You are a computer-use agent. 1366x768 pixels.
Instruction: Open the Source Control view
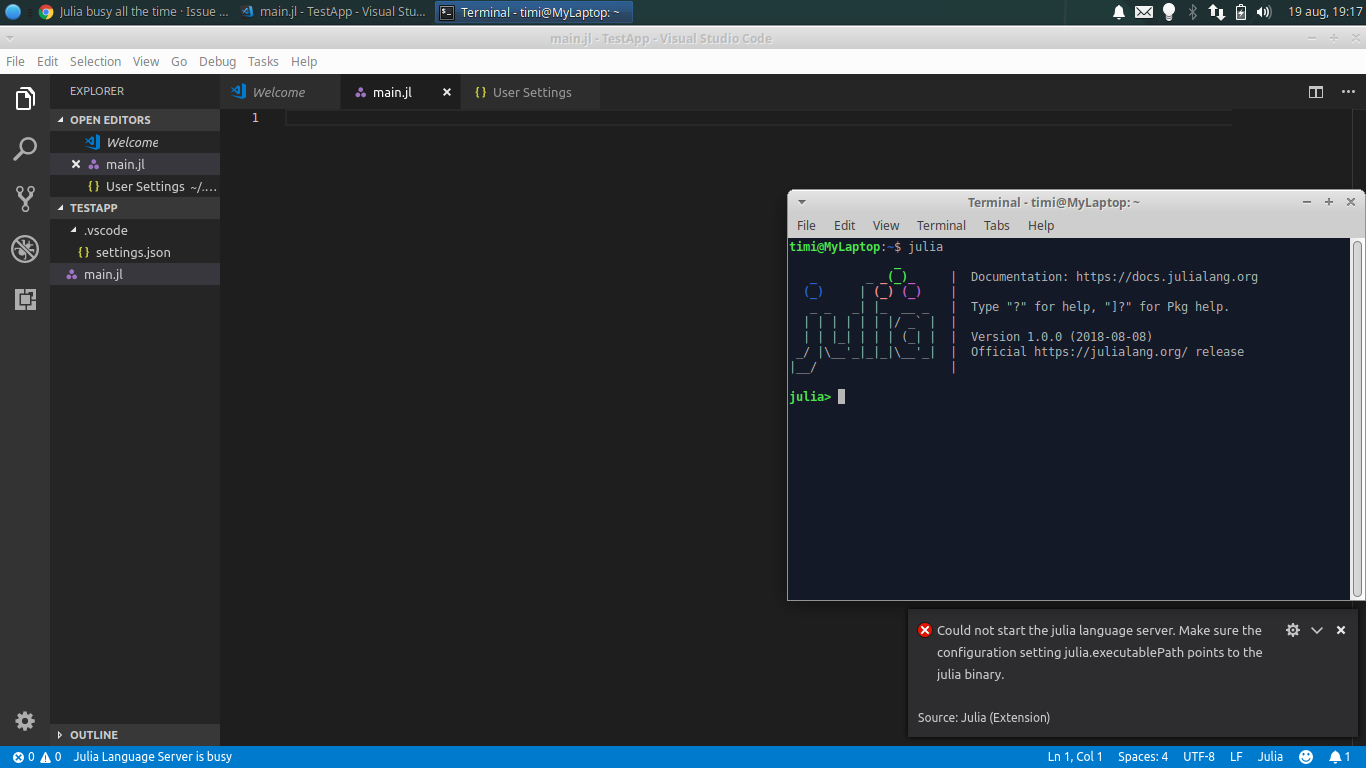[24, 198]
